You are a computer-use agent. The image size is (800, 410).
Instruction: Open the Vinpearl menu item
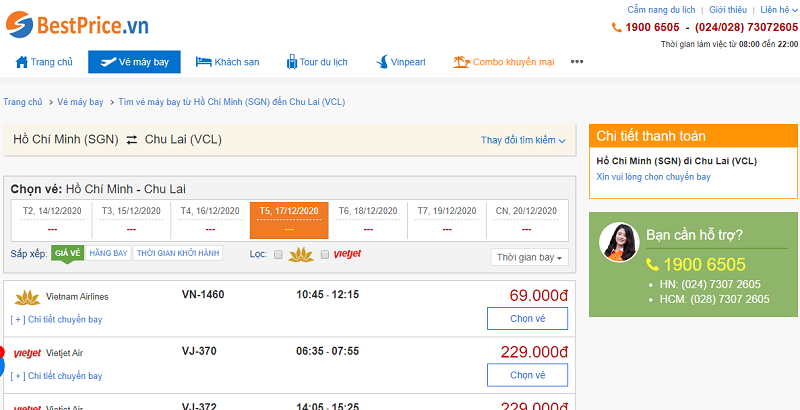click(401, 62)
